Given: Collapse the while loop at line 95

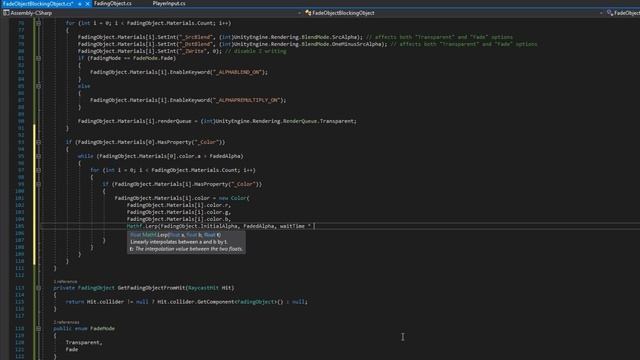Looking at the screenshot, I should (x=38, y=156).
